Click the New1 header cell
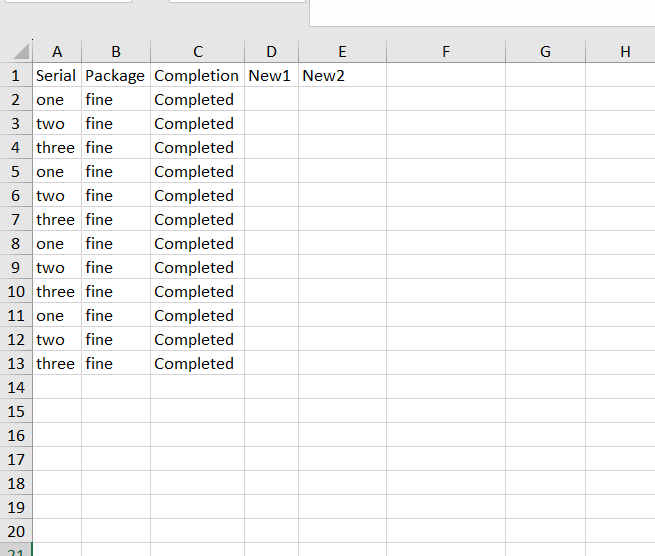Image resolution: width=655 pixels, height=556 pixels. [x=270, y=75]
